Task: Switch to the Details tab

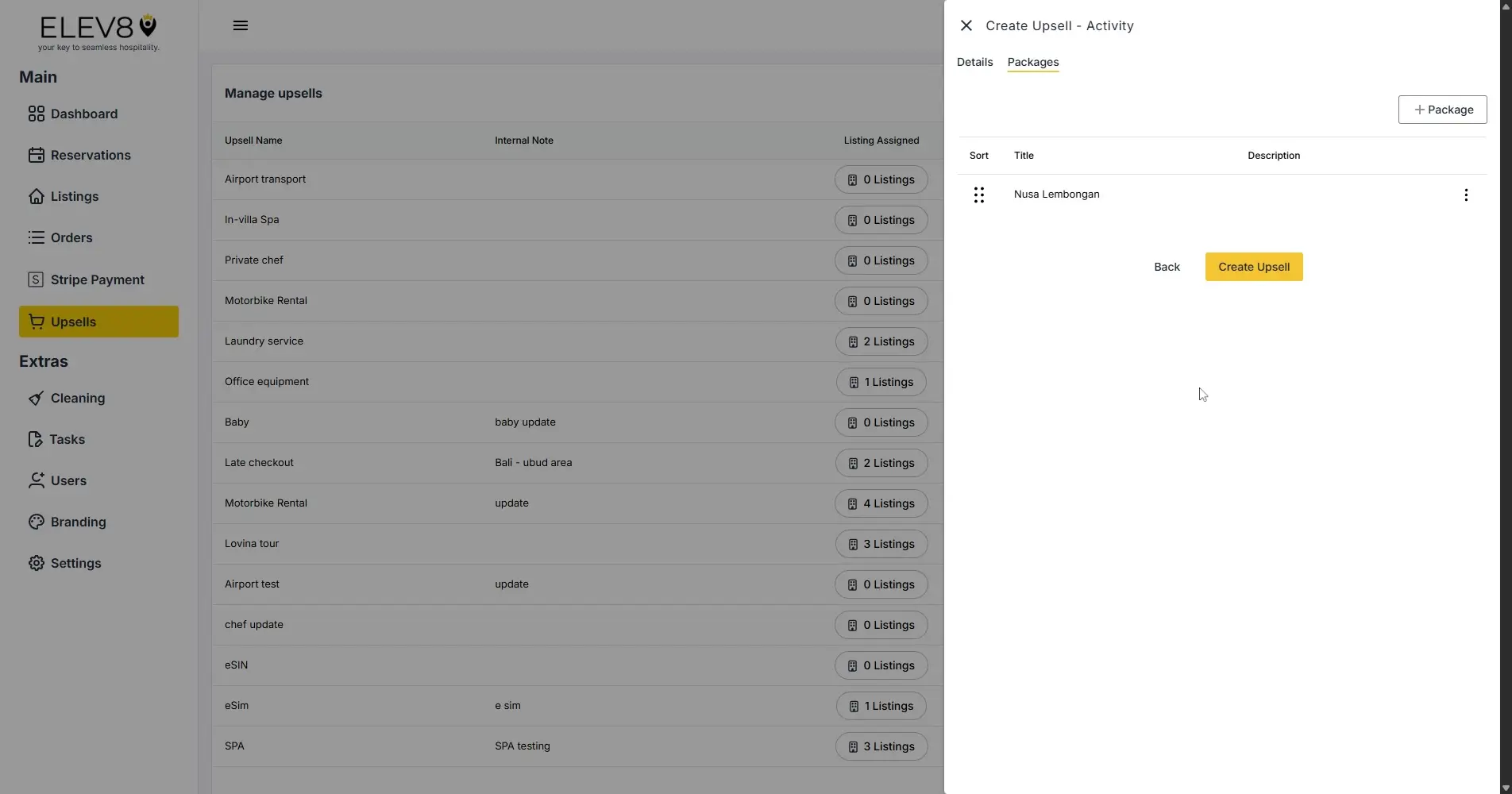Action: (x=974, y=61)
